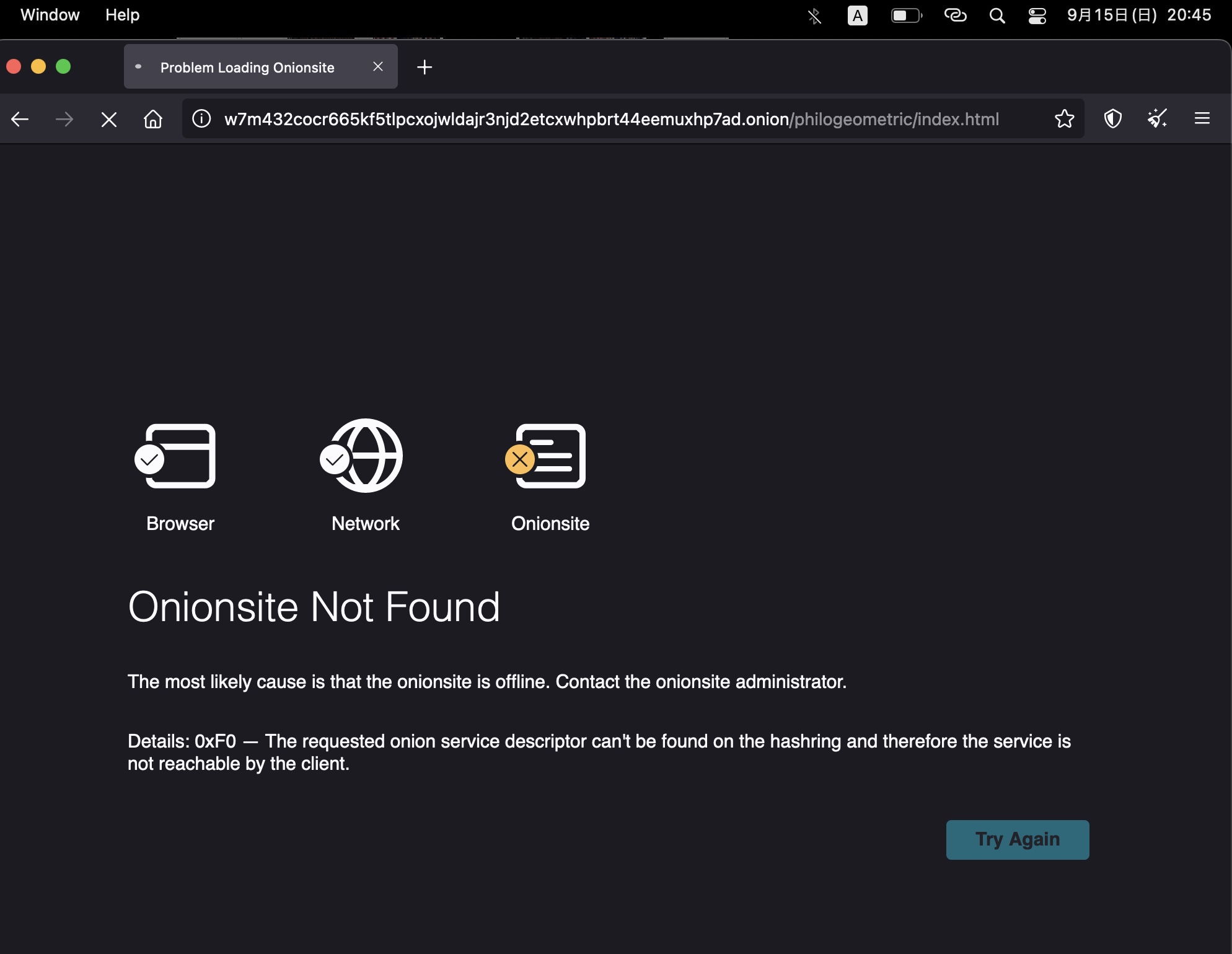Screen dimensions: 1232x954
Task: Bookmark this page with the star
Action: click(1064, 118)
